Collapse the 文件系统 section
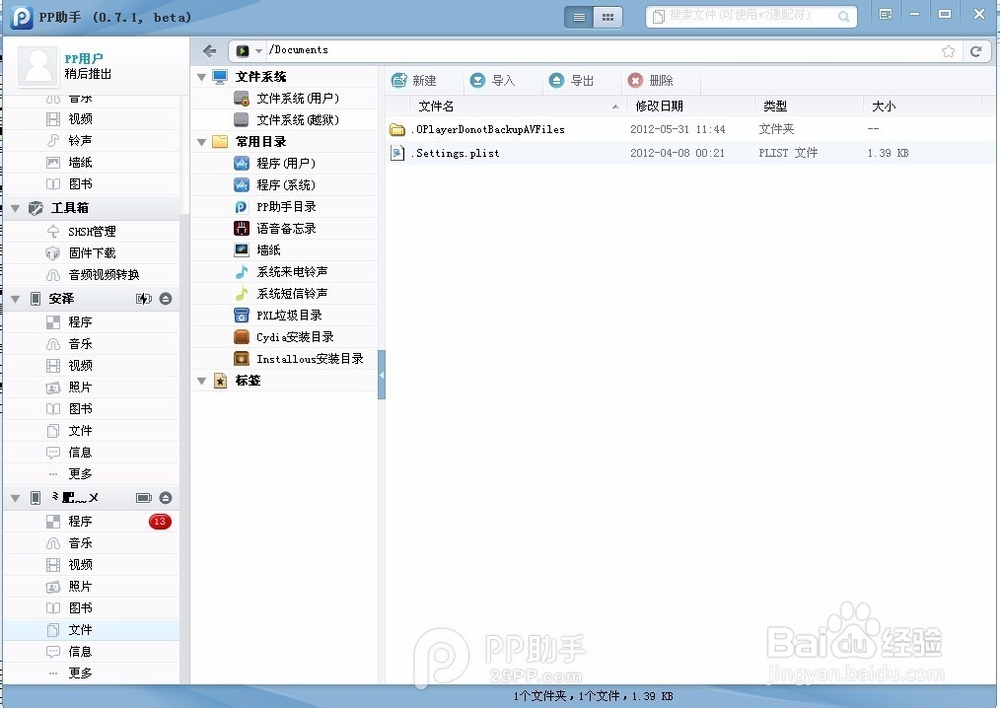1000x708 pixels. (202, 76)
